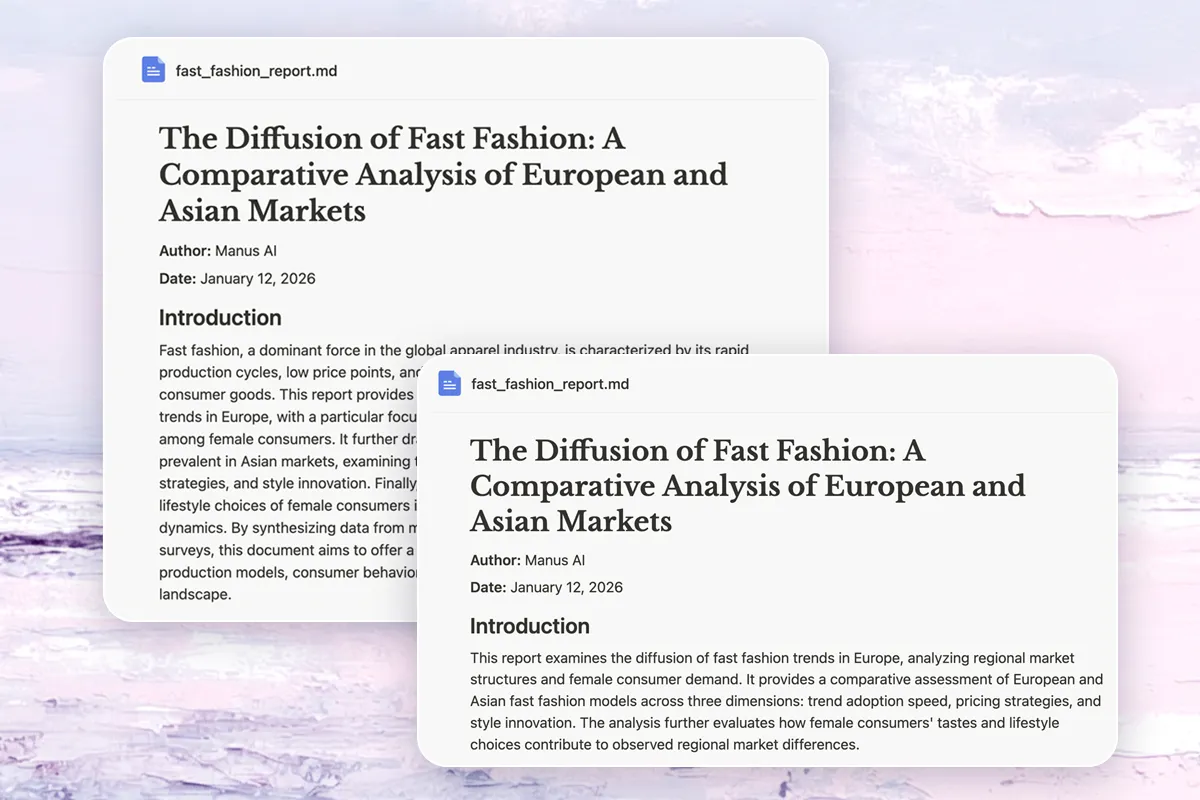Image resolution: width=1200 pixels, height=800 pixels.
Task: Select fast_fashion_report.md filename in the back card
Action: point(256,71)
